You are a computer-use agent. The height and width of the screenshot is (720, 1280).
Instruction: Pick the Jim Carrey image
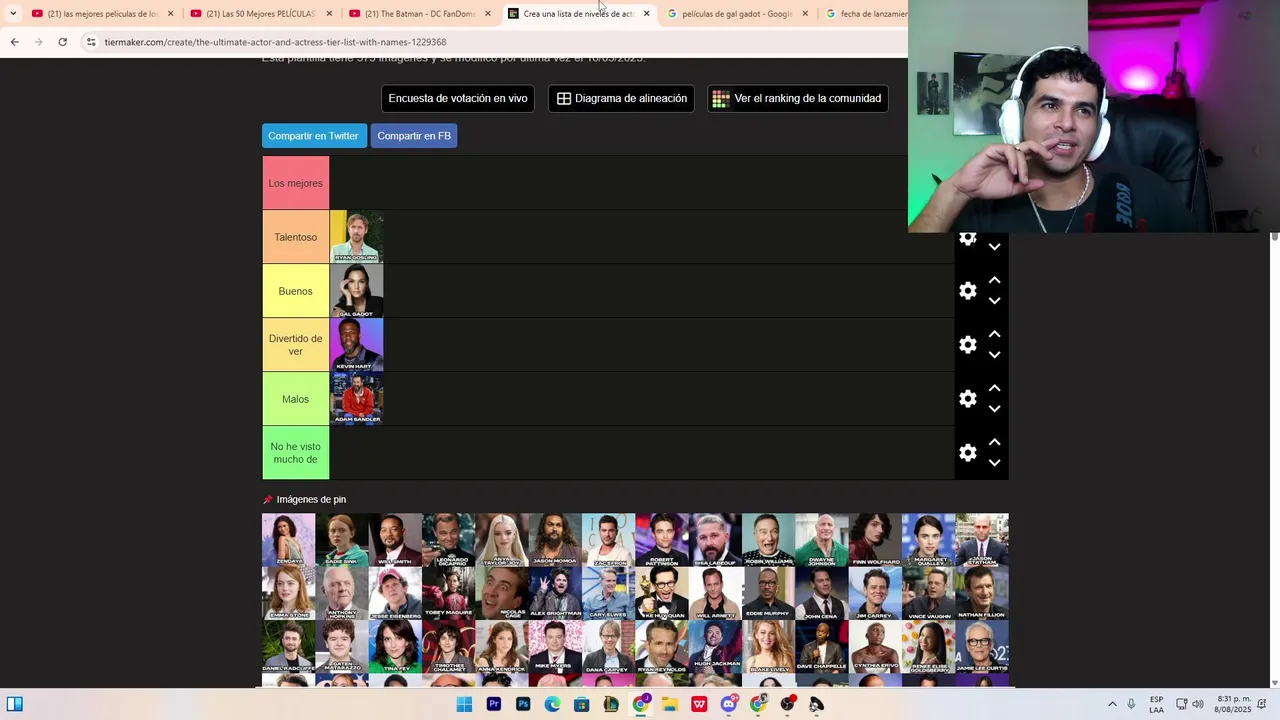pyautogui.click(x=875, y=594)
